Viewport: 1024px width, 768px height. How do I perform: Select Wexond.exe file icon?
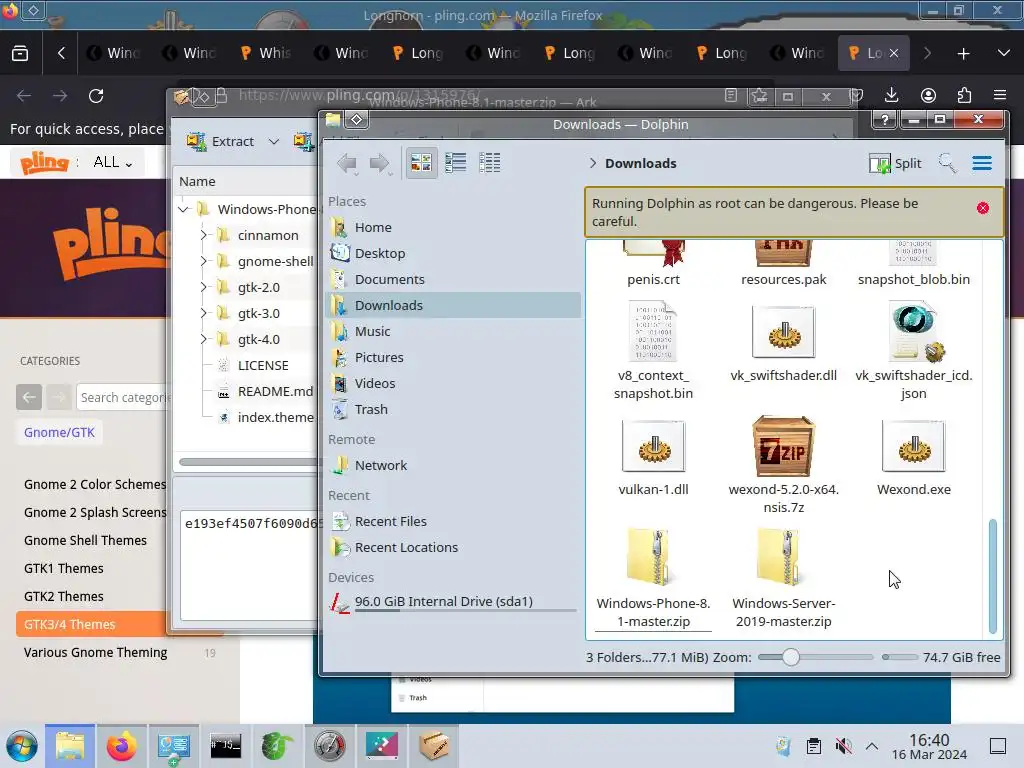[913, 447]
